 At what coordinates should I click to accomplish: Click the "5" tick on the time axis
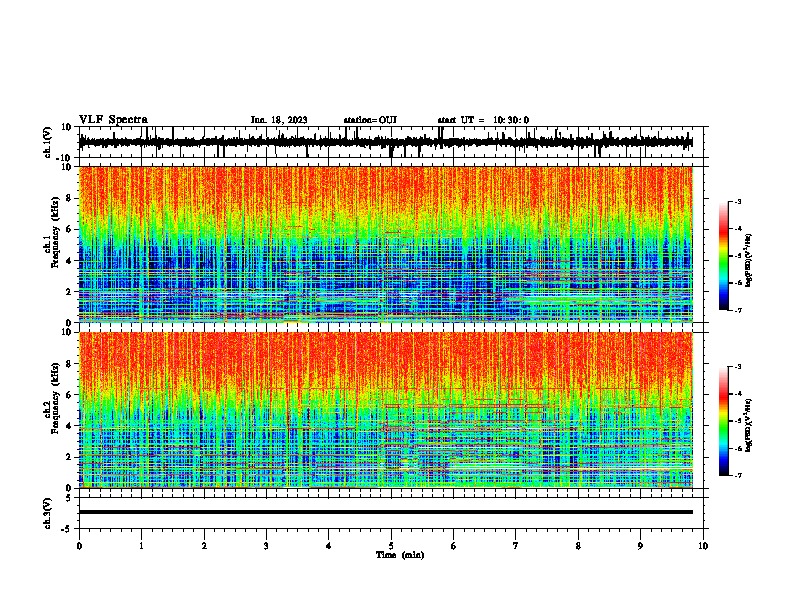(391, 546)
